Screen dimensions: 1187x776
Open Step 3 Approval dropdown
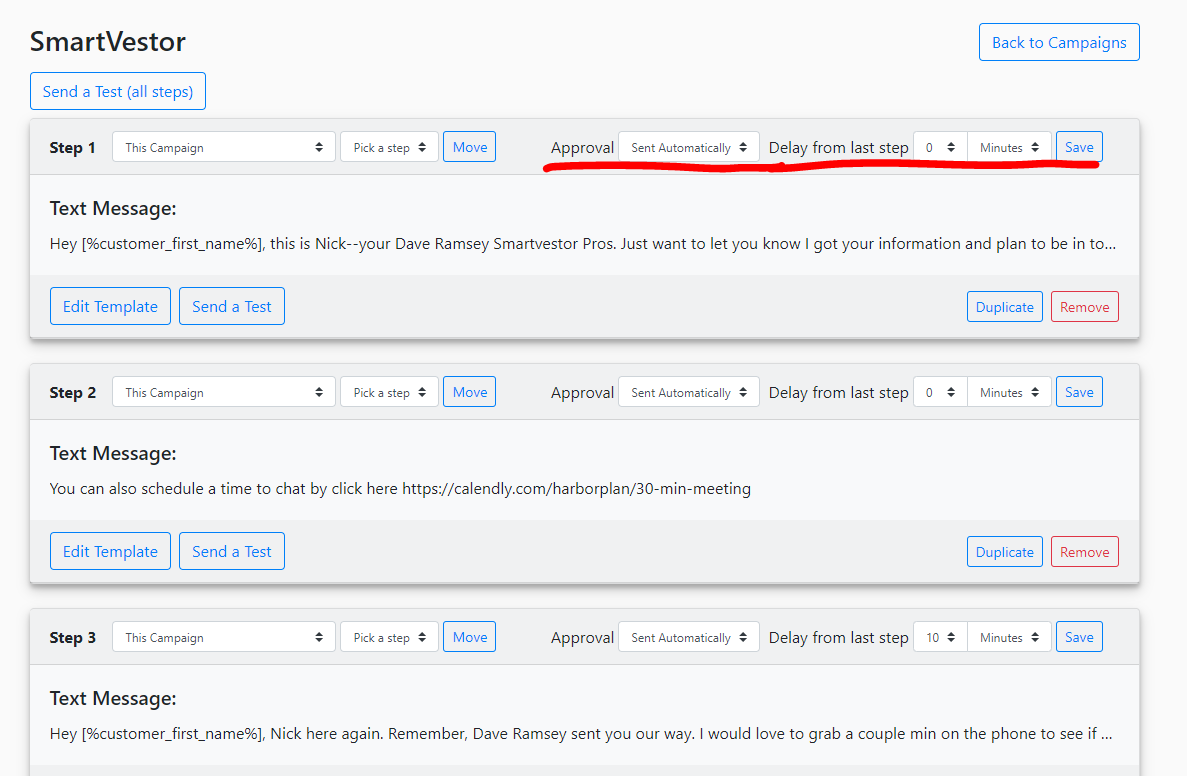[x=688, y=637]
